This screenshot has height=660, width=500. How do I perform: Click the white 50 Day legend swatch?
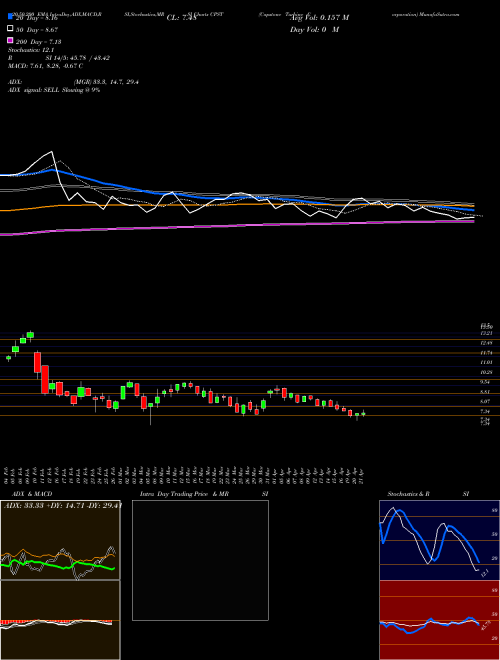pyautogui.click(x=10, y=29)
